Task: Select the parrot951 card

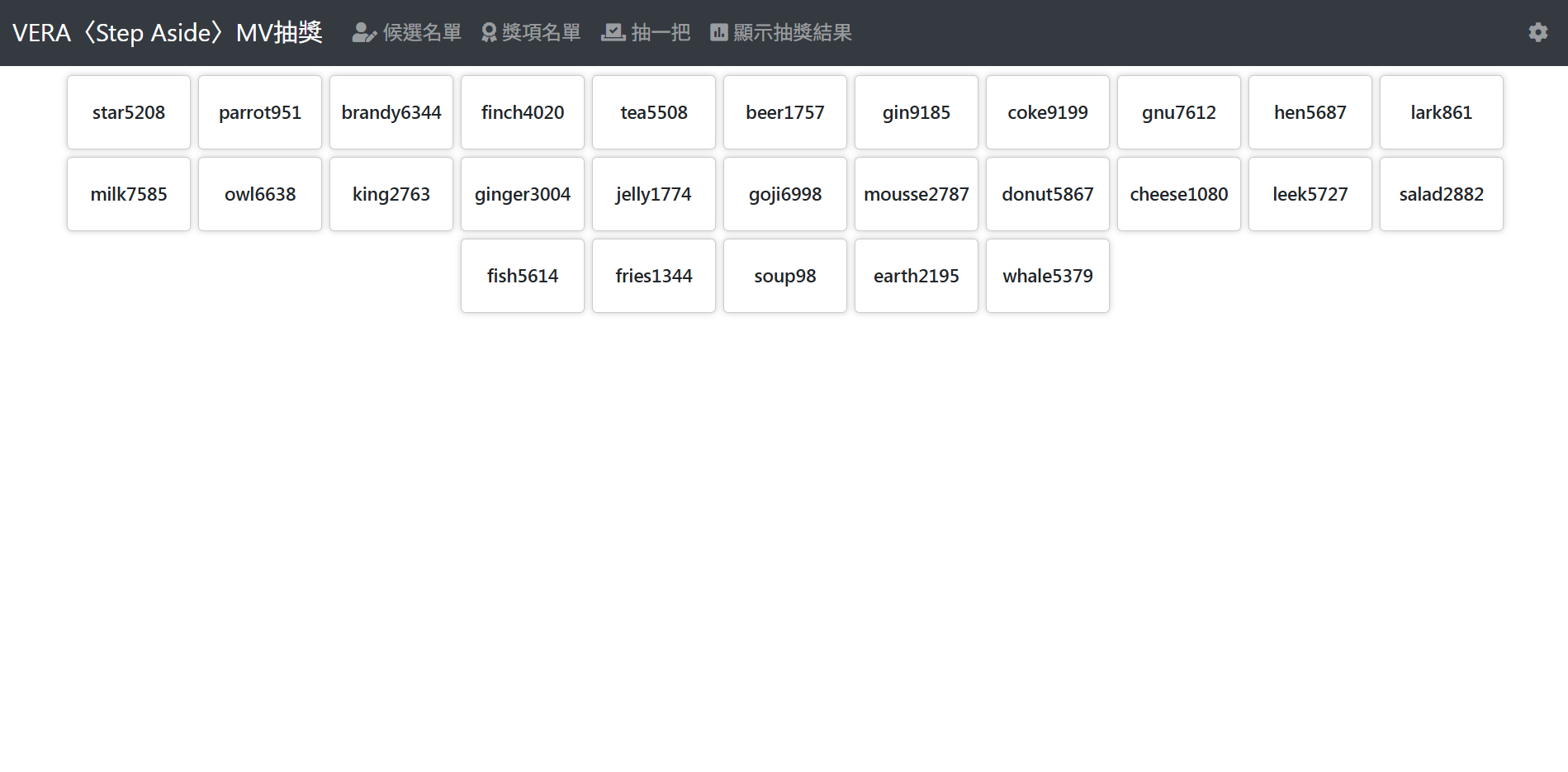Action: click(260, 112)
